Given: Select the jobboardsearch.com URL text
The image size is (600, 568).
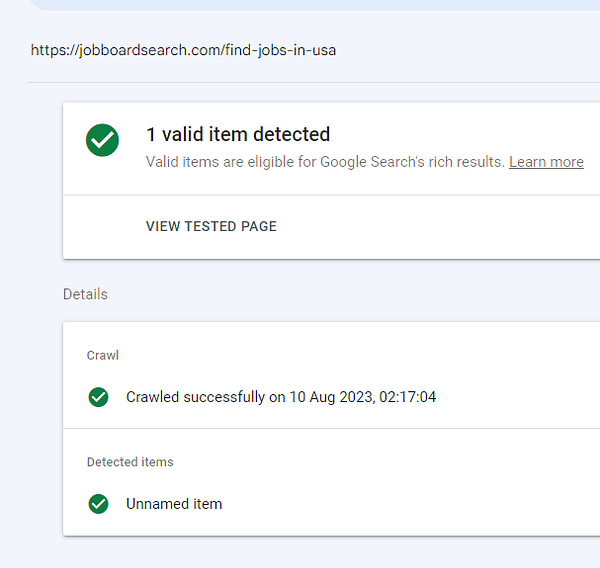Looking at the screenshot, I should 183,50.
